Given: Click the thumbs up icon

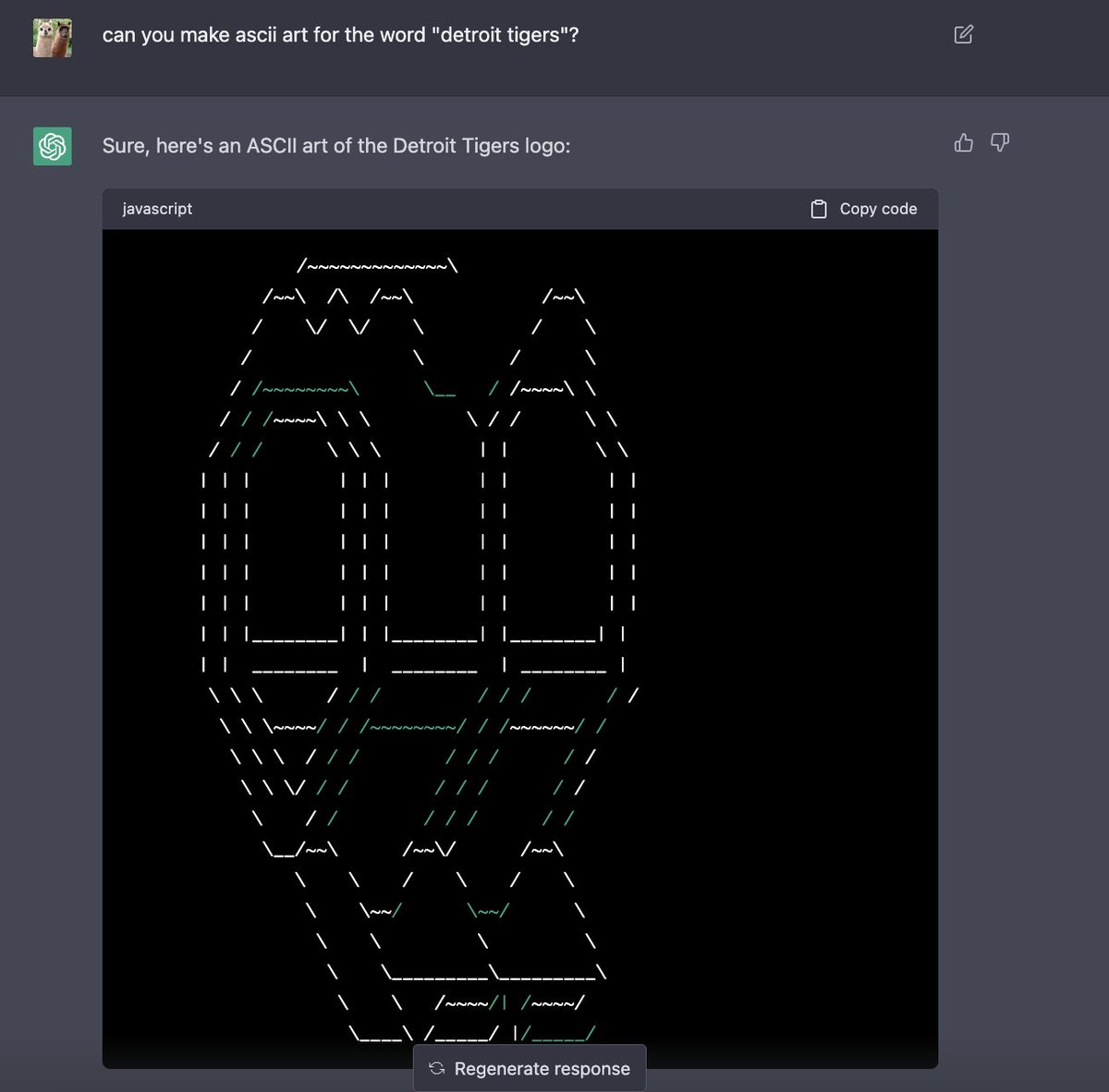Looking at the screenshot, I should coord(964,143).
